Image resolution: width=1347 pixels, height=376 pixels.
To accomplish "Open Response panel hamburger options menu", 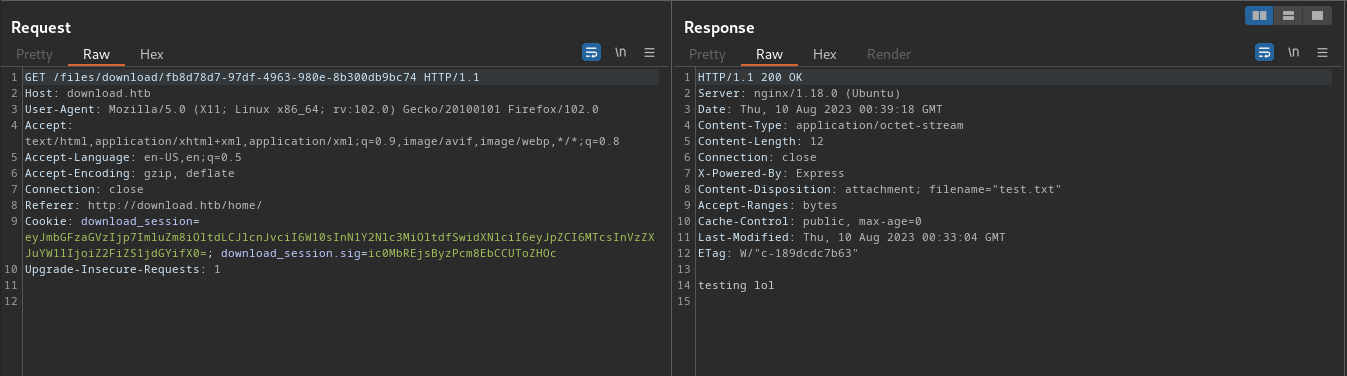I will [x=1322, y=52].
